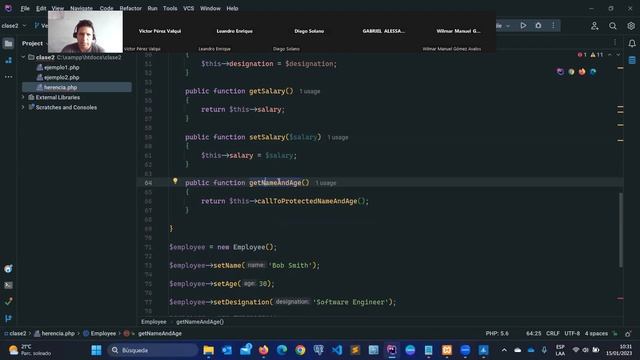The height and width of the screenshot is (360, 640).
Task: Open herencia.php preview in Edge icon
Action: [x=593, y=72]
